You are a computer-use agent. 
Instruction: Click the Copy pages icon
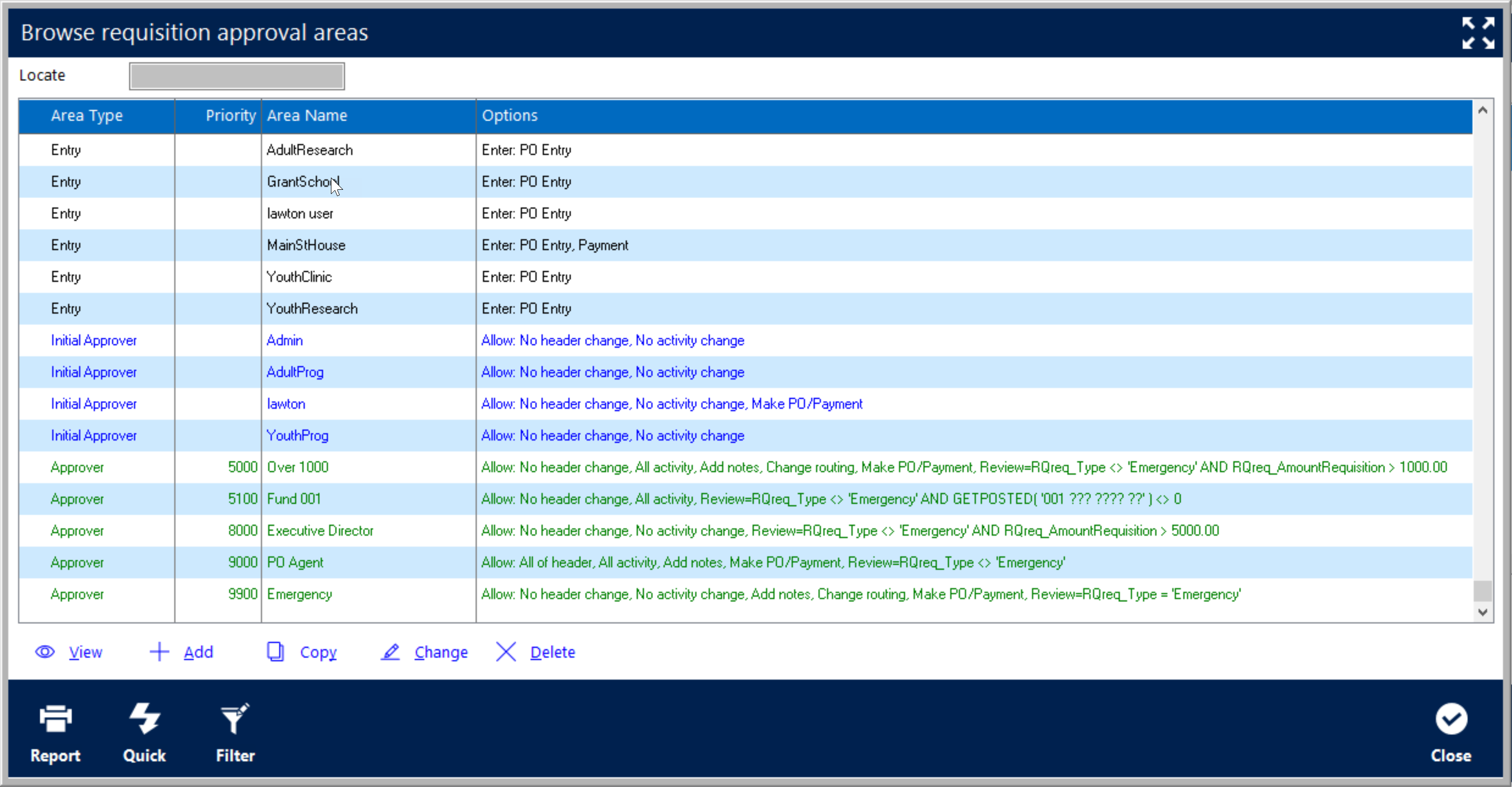point(275,652)
